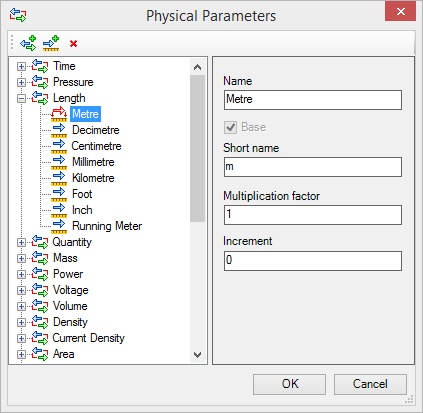Click the Multiplication factor field
The image size is (423, 413).
(x=313, y=214)
